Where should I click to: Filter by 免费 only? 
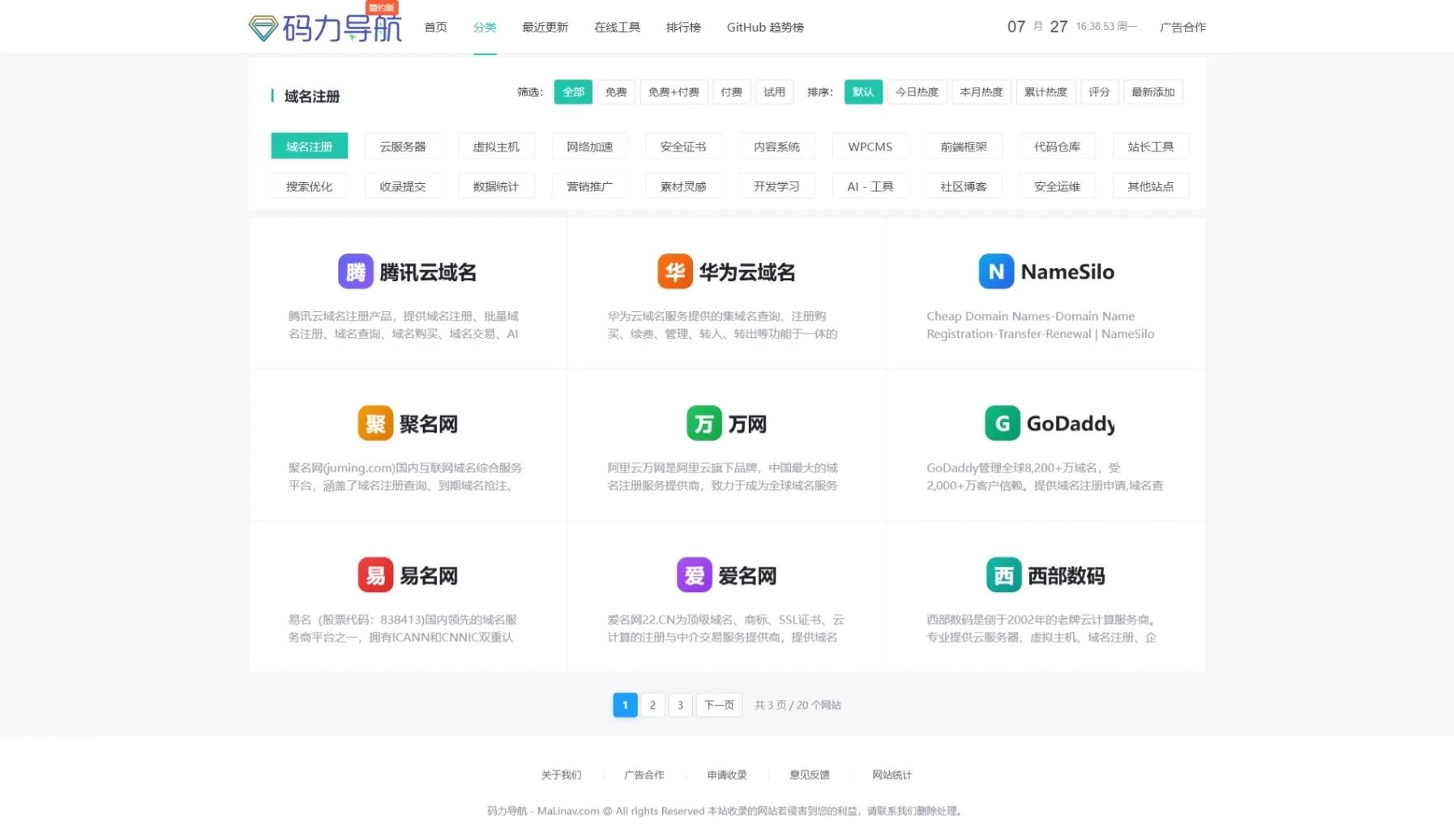coord(616,92)
